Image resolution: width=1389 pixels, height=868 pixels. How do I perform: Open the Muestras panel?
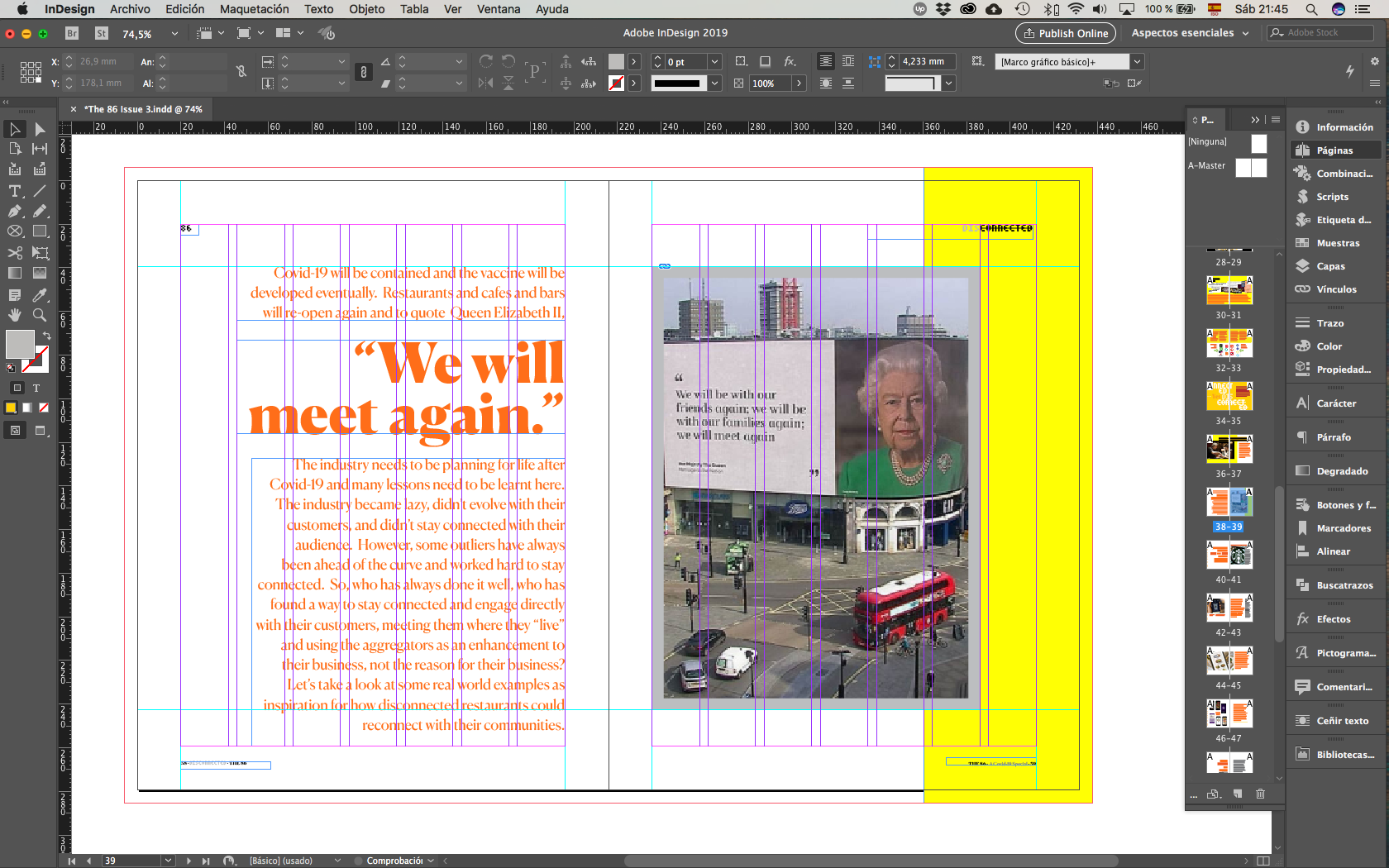[1337, 243]
